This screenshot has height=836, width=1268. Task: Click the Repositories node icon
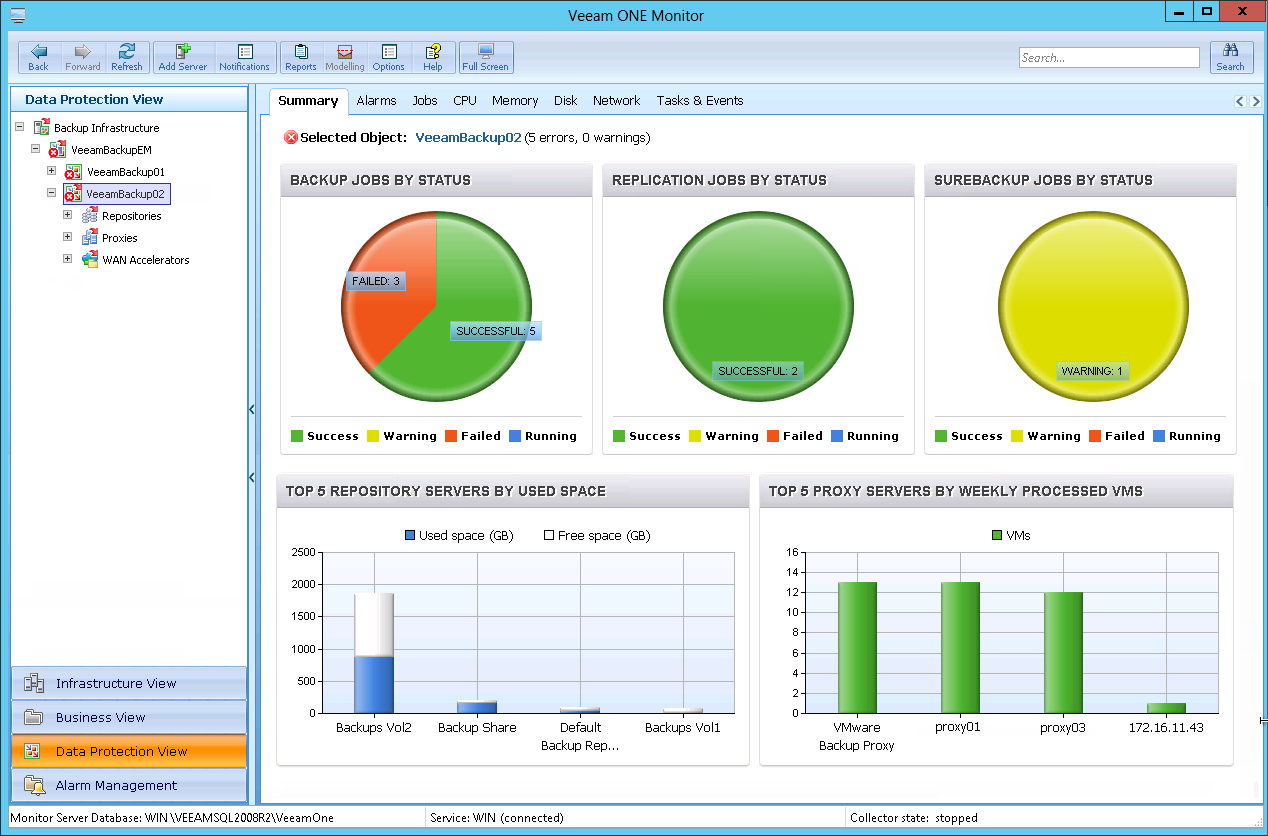(x=90, y=216)
